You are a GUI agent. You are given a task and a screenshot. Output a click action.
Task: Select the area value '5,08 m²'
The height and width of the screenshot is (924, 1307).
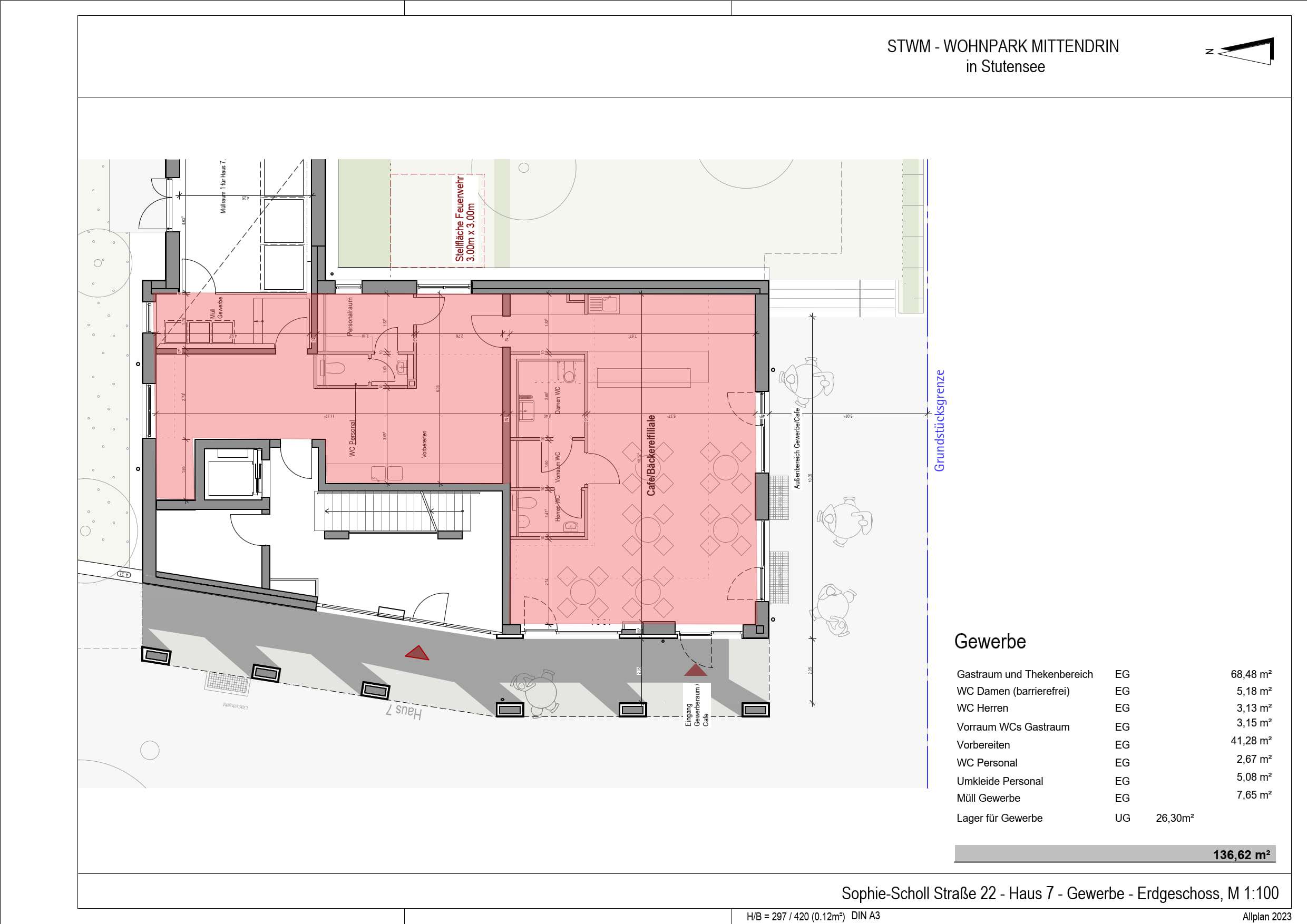coord(1253,776)
